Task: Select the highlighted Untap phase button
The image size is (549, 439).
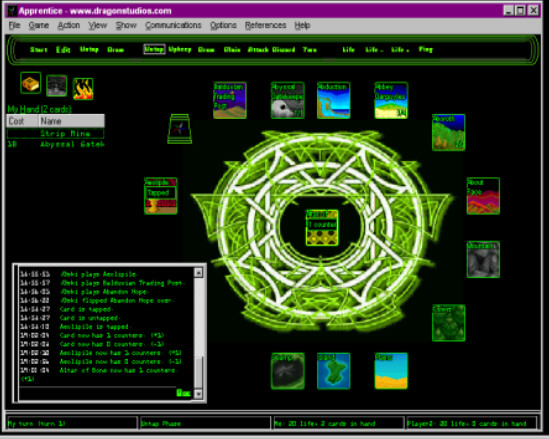Action: click(154, 49)
